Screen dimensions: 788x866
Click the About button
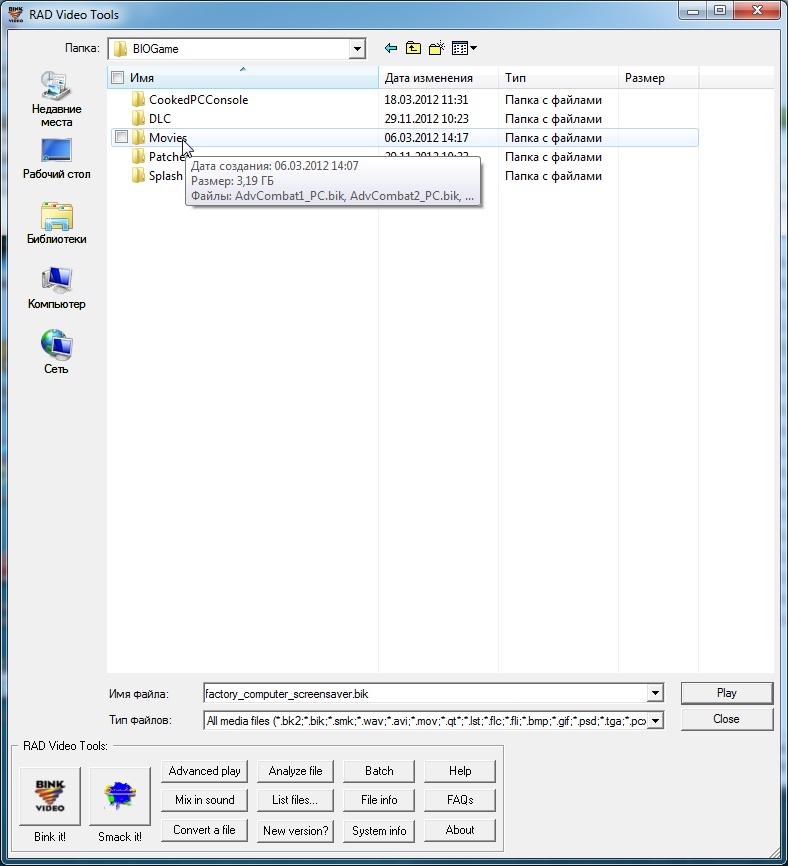460,831
